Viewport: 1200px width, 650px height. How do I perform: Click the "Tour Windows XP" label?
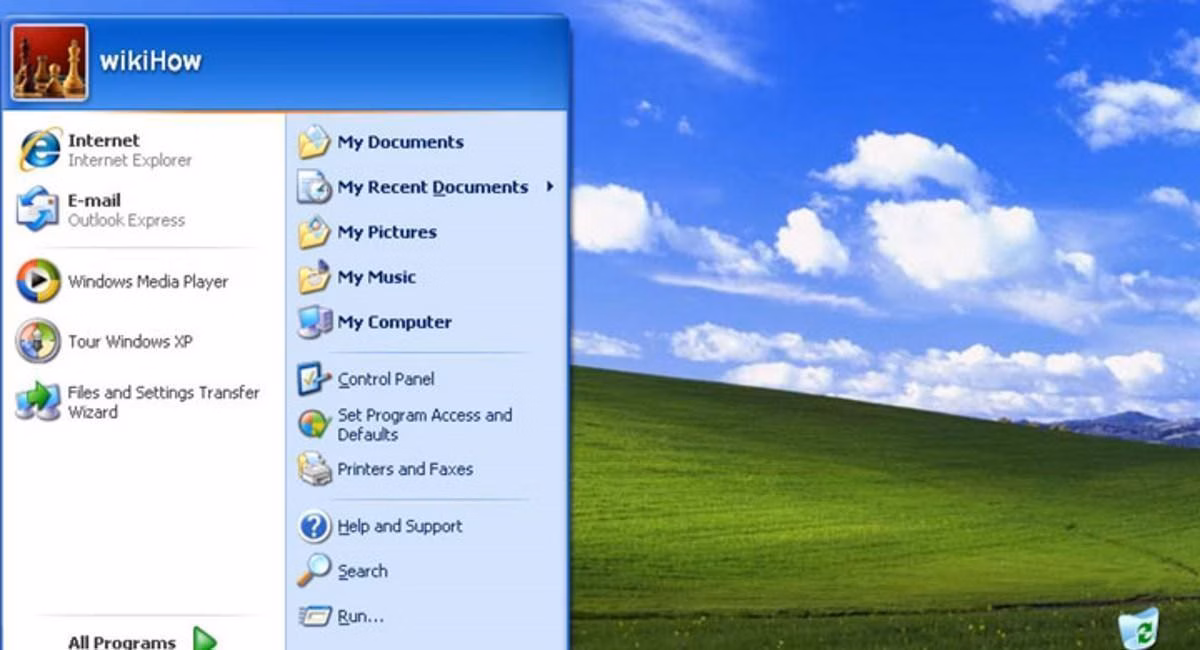point(130,342)
